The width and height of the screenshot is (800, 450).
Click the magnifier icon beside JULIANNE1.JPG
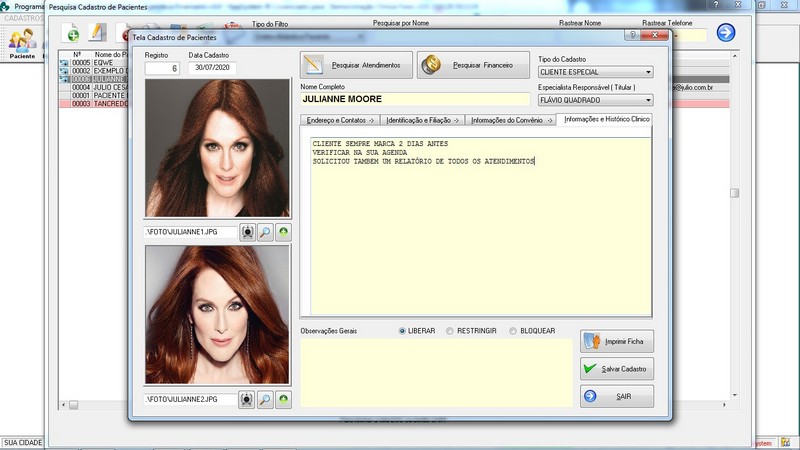click(265, 232)
